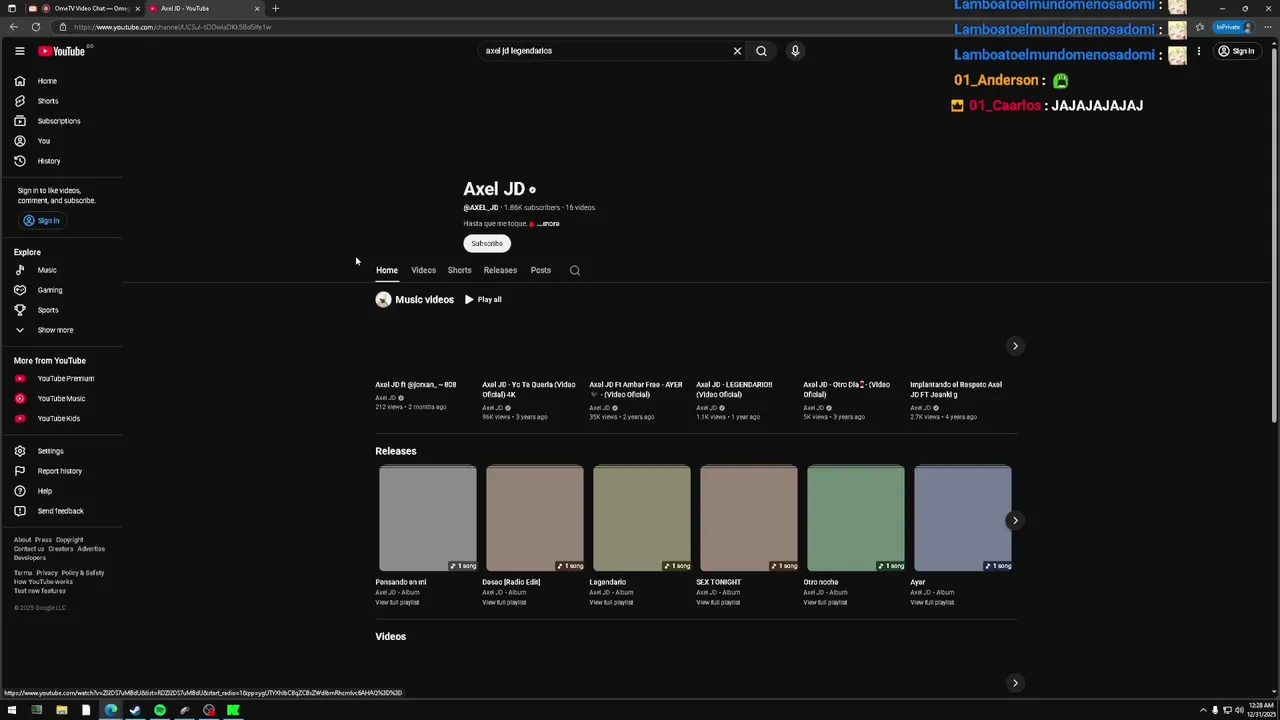Open a new browser tab
This screenshot has height=720, width=1280.
275,8
